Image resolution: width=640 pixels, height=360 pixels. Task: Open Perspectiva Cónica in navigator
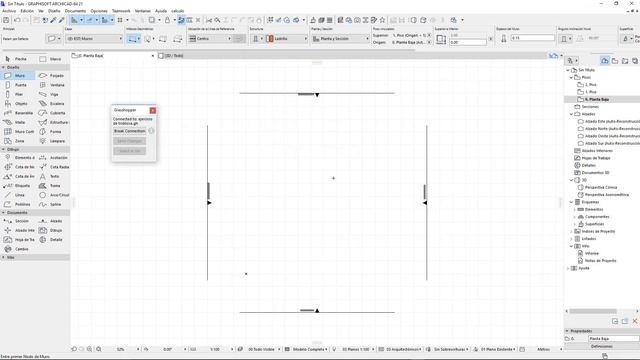click(x=597, y=187)
